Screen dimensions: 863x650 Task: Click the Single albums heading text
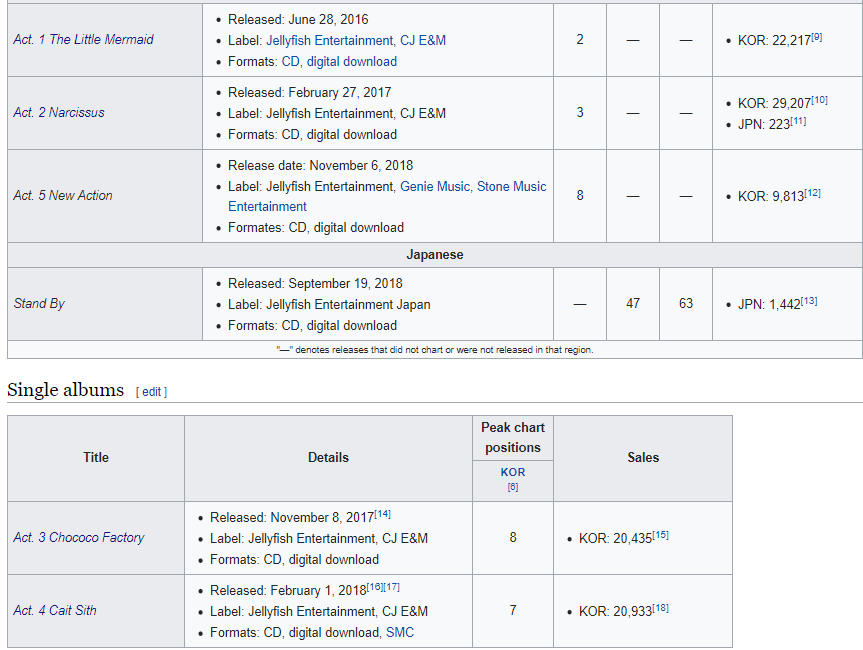point(65,390)
